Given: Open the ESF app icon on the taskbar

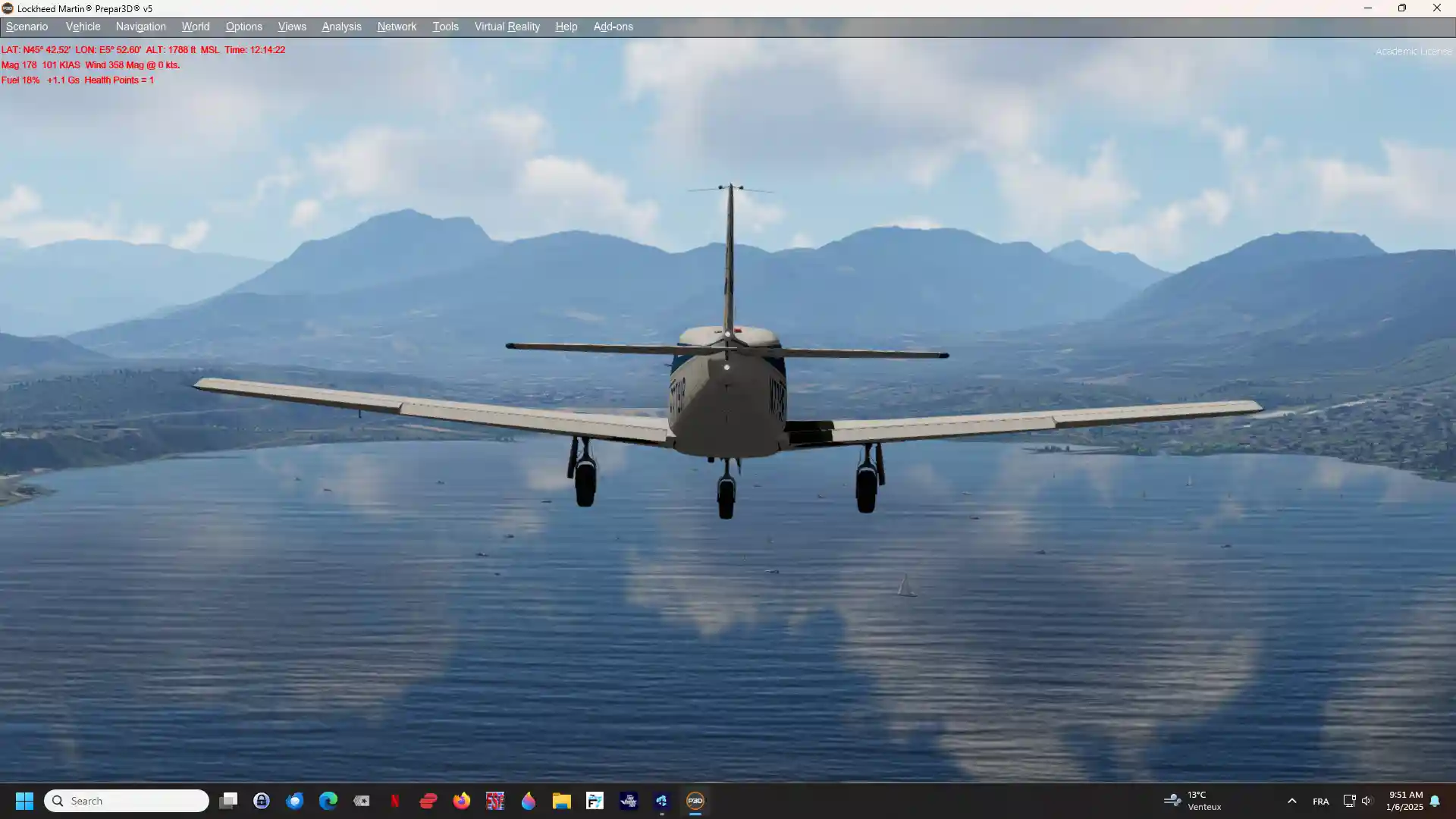Looking at the screenshot, I should [495, 801].
